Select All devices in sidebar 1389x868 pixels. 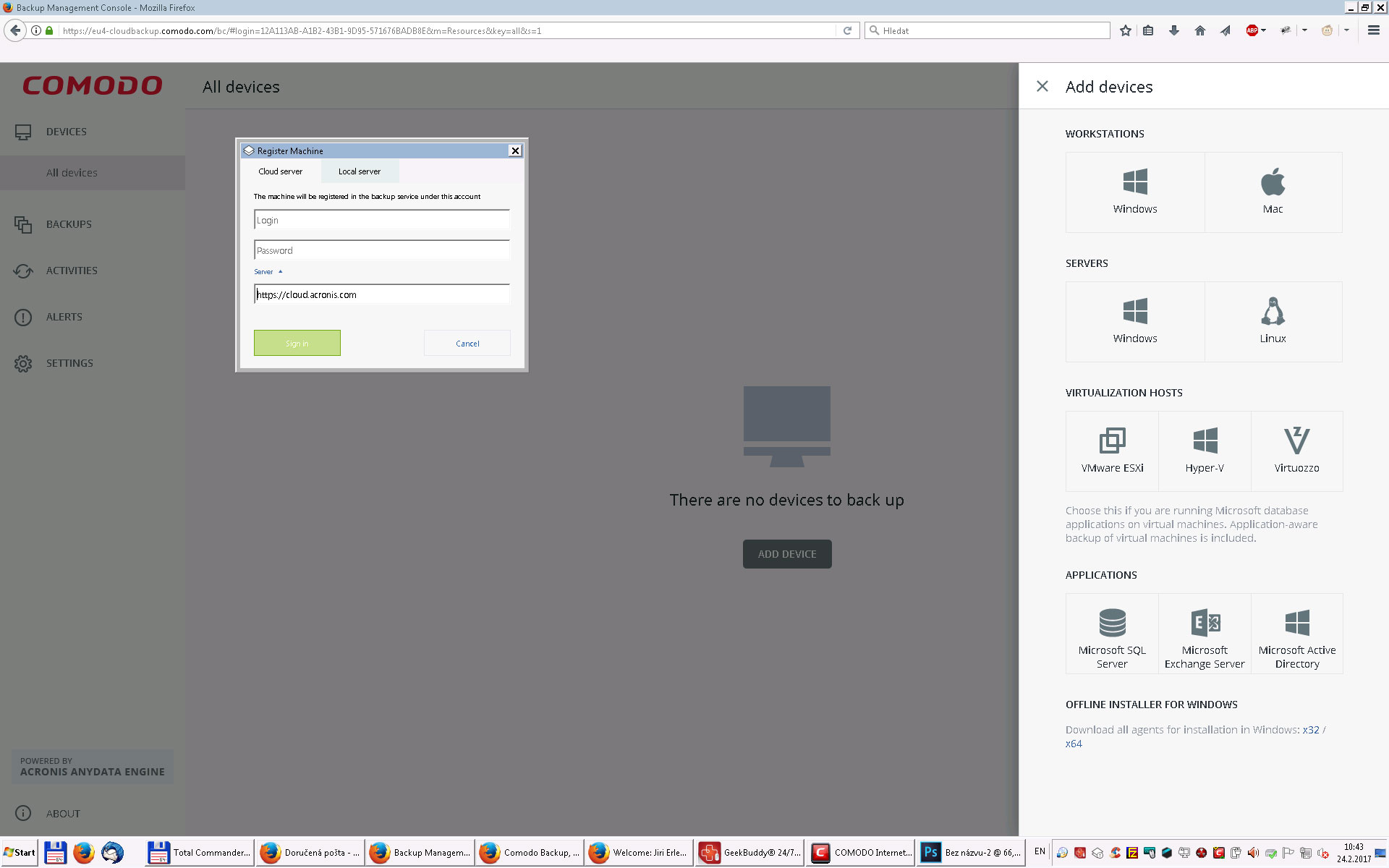coord(93,173)
